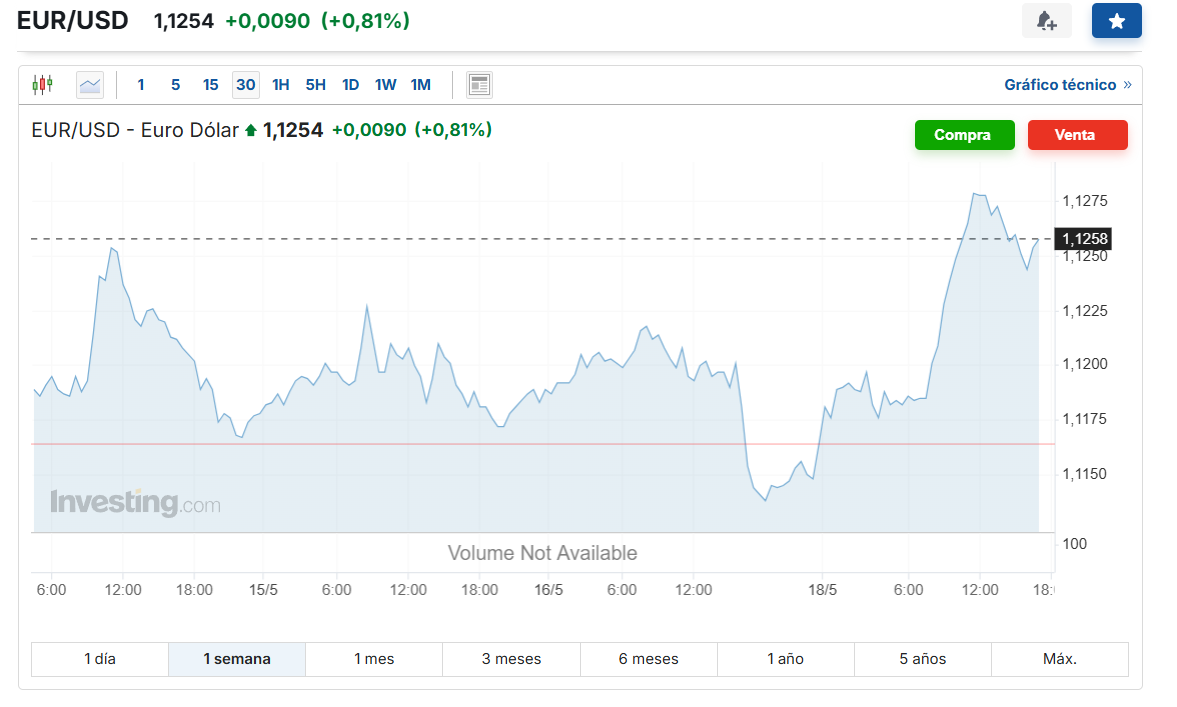Add EUR/USD to watchlist with star icon
The width and height of the screenshot is (1177, 707).
[x=1116, y=21]
